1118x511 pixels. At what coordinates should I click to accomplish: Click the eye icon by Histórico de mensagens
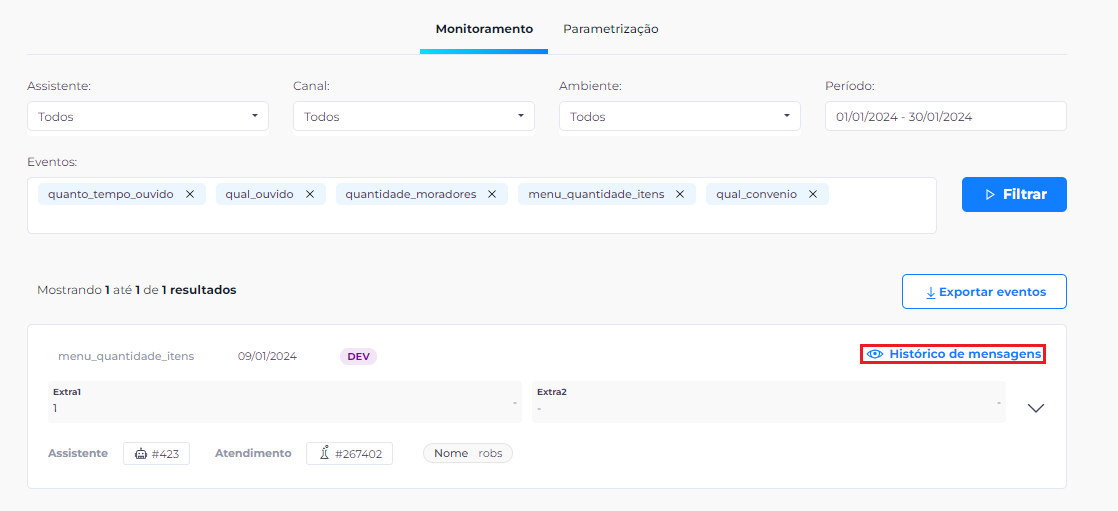pyautogui.click(x=875, y=354)
